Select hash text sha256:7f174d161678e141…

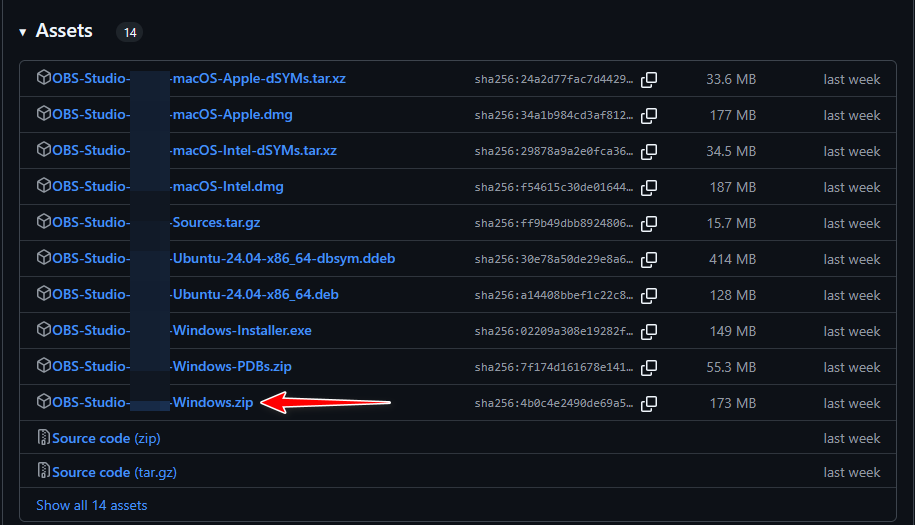tap(554, 368)
